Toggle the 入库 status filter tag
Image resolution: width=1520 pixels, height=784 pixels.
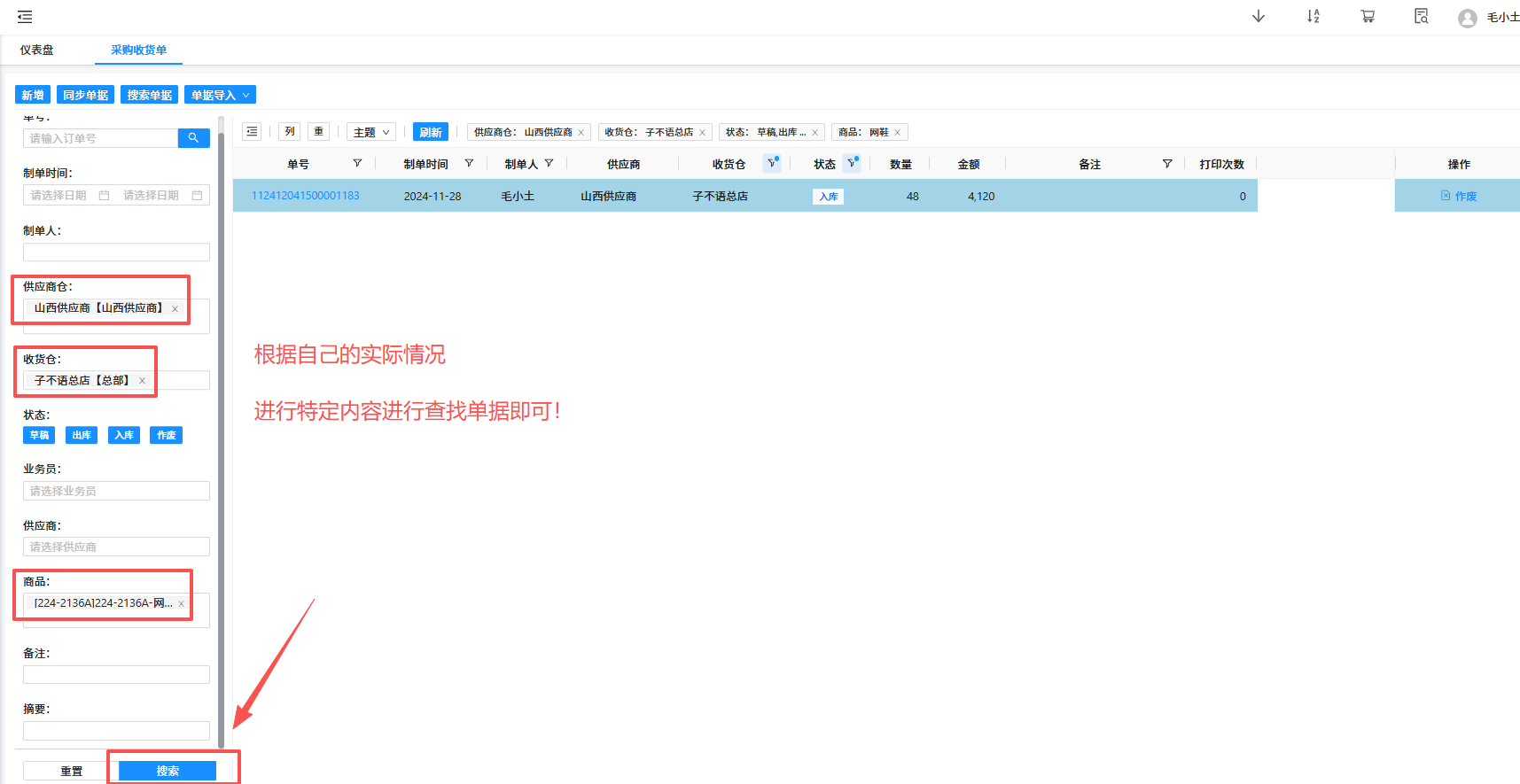(x=124, y=435)
